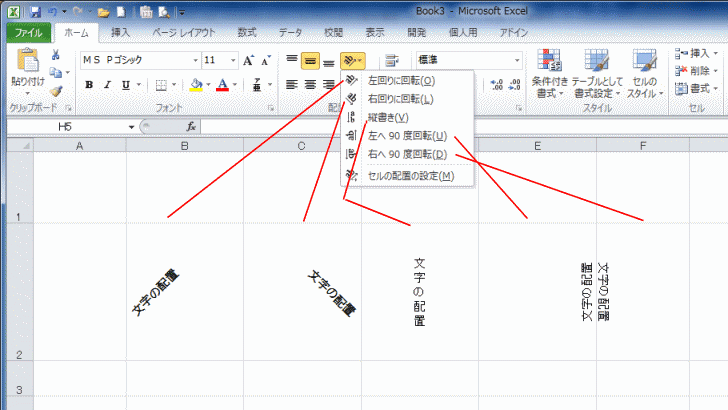Choose 左へ90度回転 from orientation menu
This screenshot has height=410, width=728.
[407, 136]
